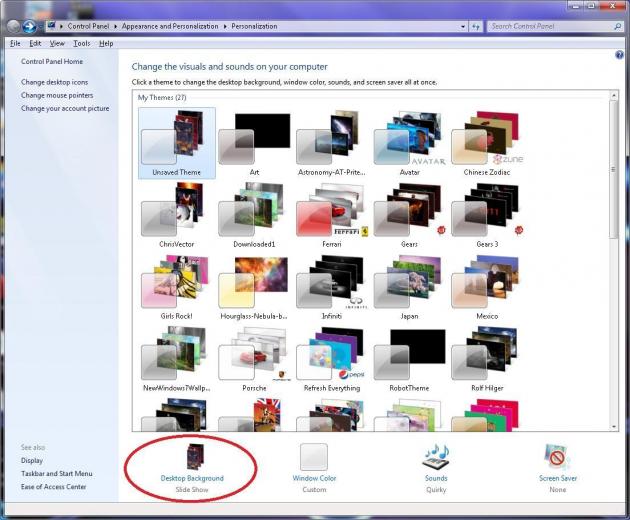The width and height of the screenshot is (630, 520).
Task: Open the Window Color settings icon
Action: (314, 457)
